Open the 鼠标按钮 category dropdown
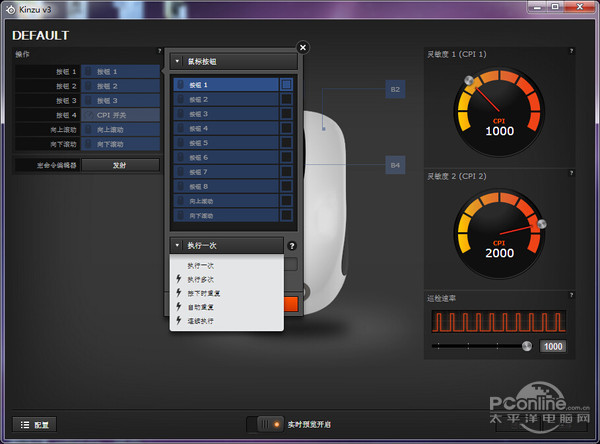Viewport: 600px width, 444px height. click(x=233, y=61)
